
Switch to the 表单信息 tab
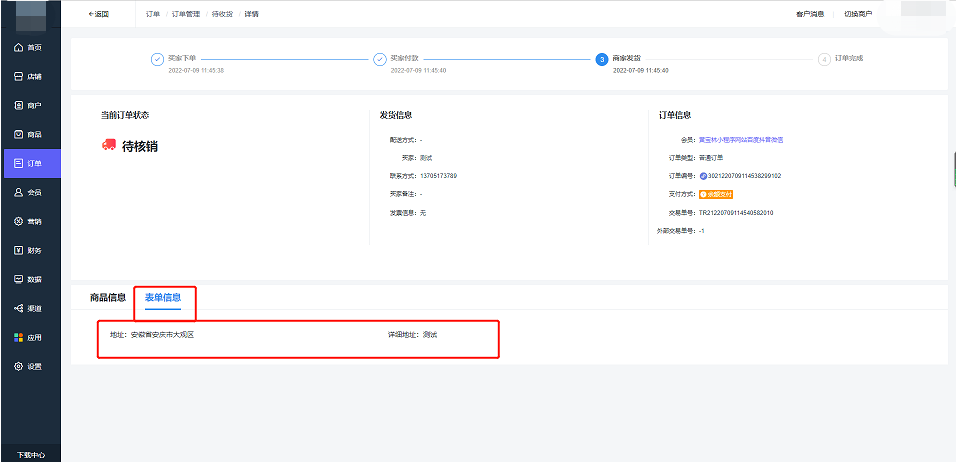point(163,297)
